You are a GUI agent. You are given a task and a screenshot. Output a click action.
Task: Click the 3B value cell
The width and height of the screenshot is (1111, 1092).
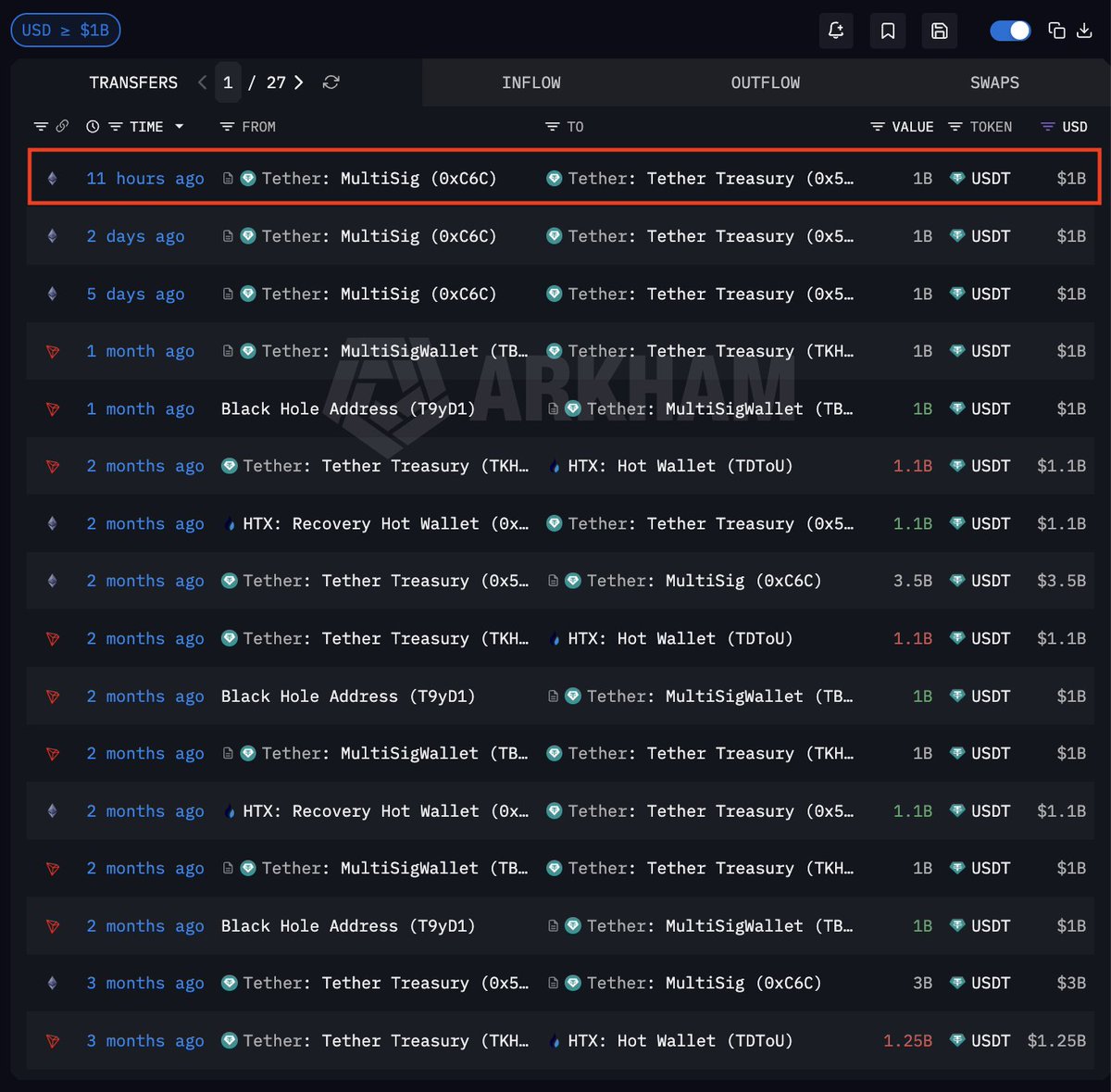point(922,983)
